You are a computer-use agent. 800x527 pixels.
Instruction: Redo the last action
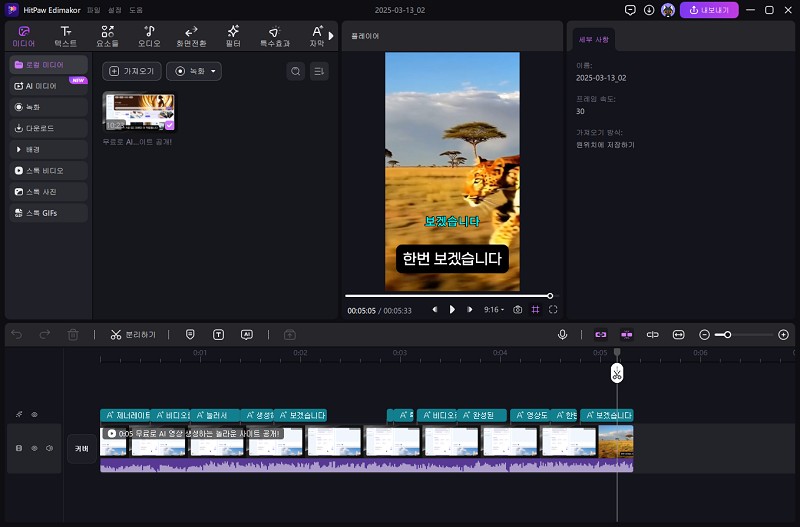(45, 335)
